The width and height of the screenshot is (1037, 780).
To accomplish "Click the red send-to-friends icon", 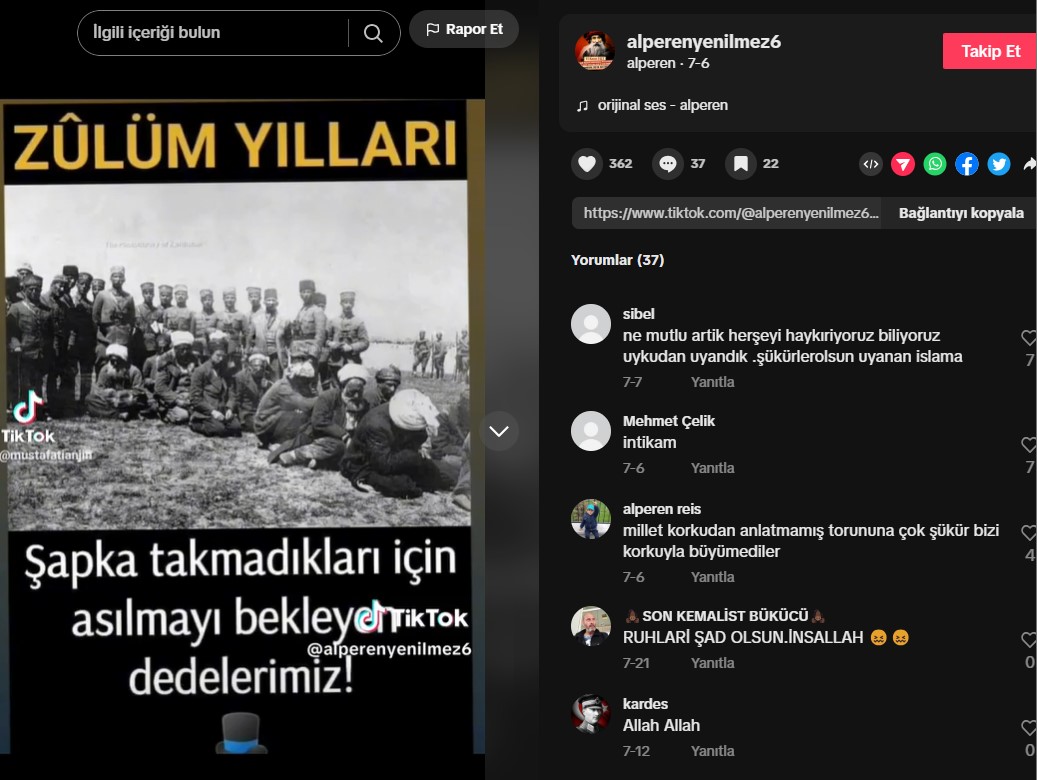I will pos(903,164).
